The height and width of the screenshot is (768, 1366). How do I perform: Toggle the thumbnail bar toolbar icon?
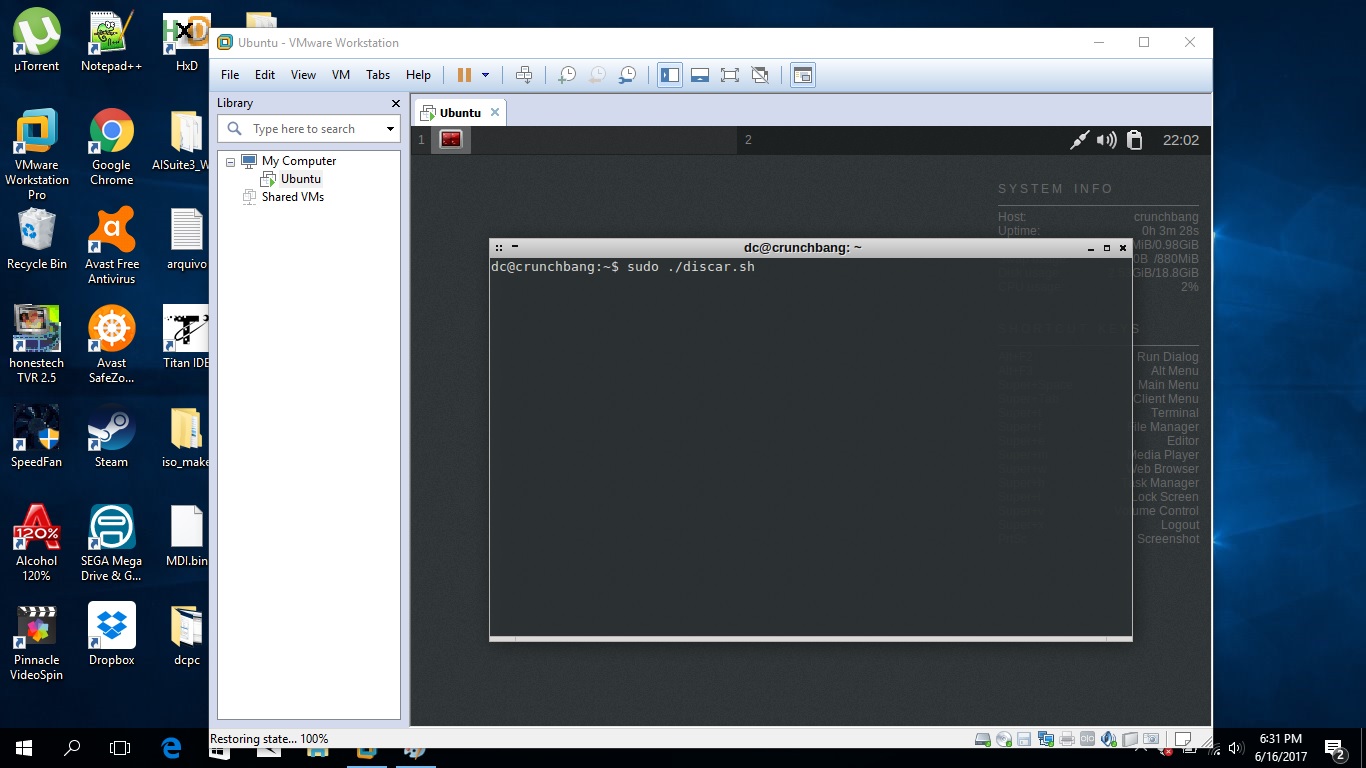point(700,75)
